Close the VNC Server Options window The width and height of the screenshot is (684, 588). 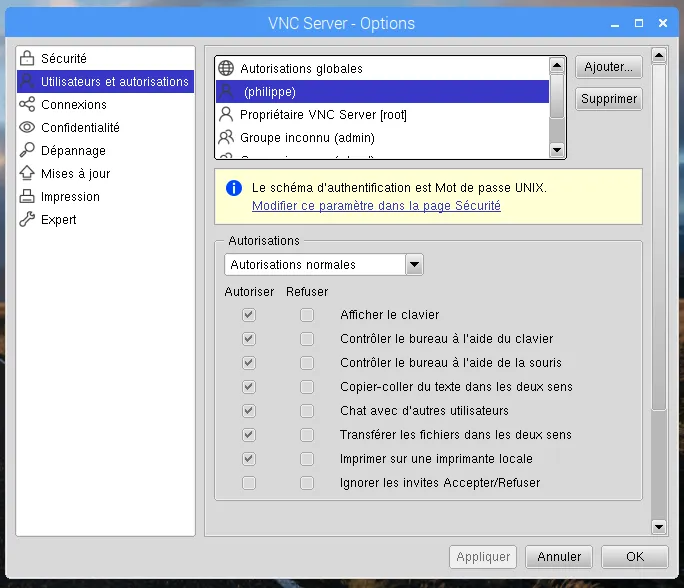pos(663,23)
